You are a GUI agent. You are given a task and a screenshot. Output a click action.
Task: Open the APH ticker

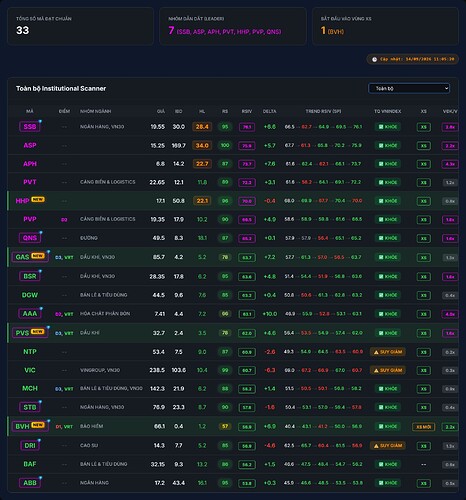30,164
